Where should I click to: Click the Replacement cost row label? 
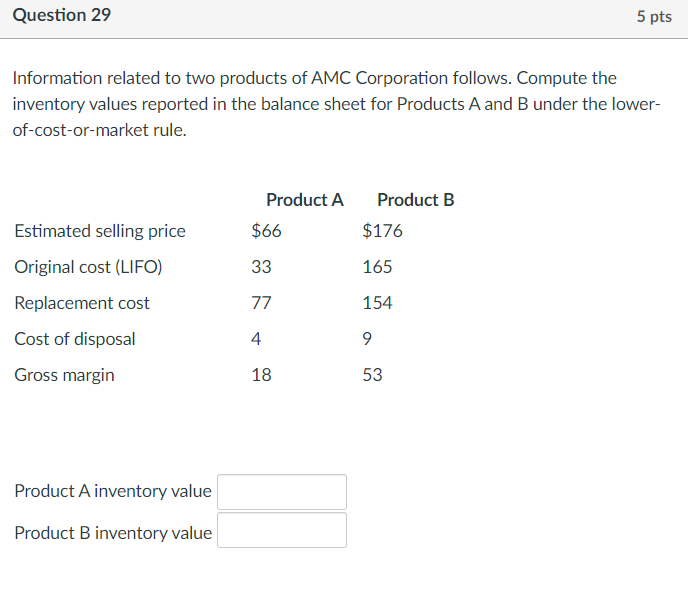click(x=82, y=303)
